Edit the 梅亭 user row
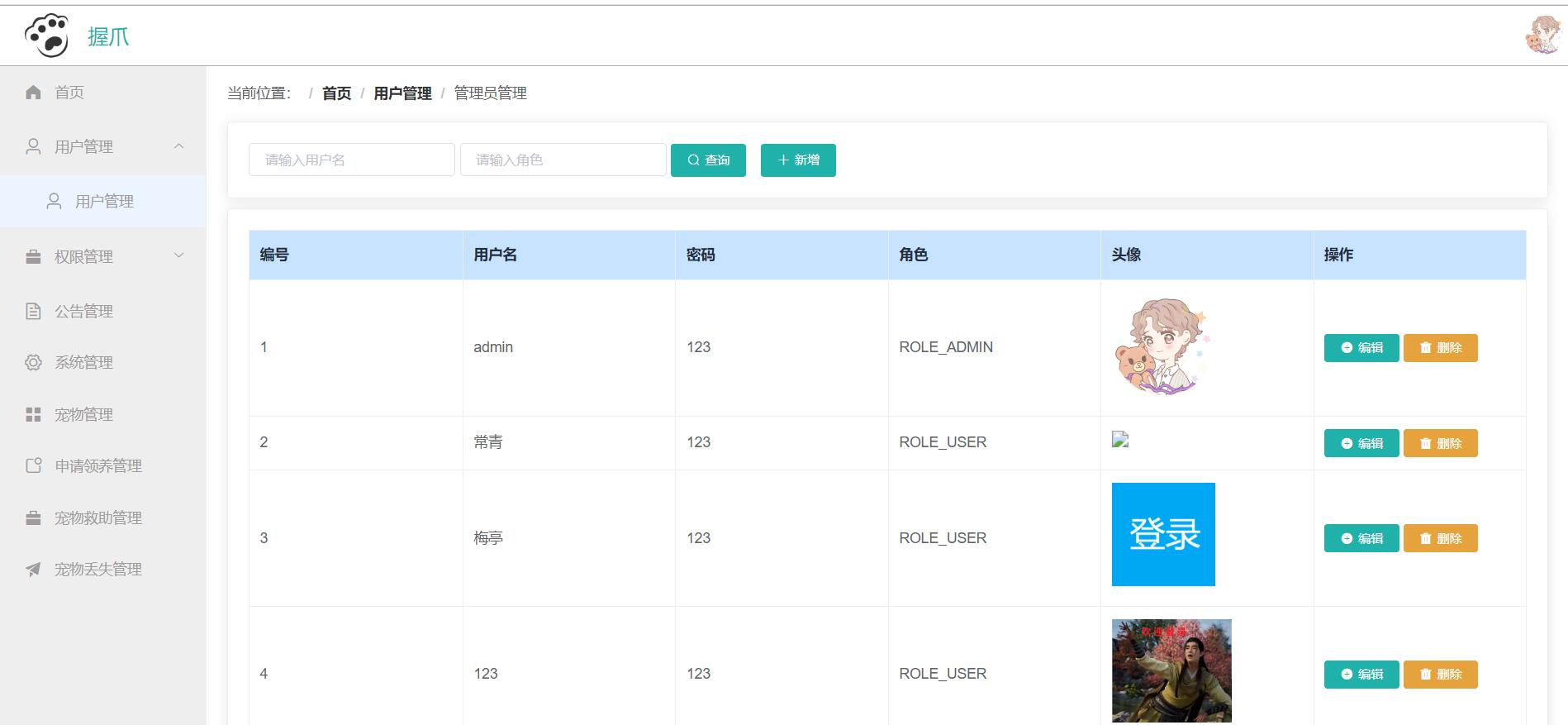1568x725 pixels. click(1361, 538)
